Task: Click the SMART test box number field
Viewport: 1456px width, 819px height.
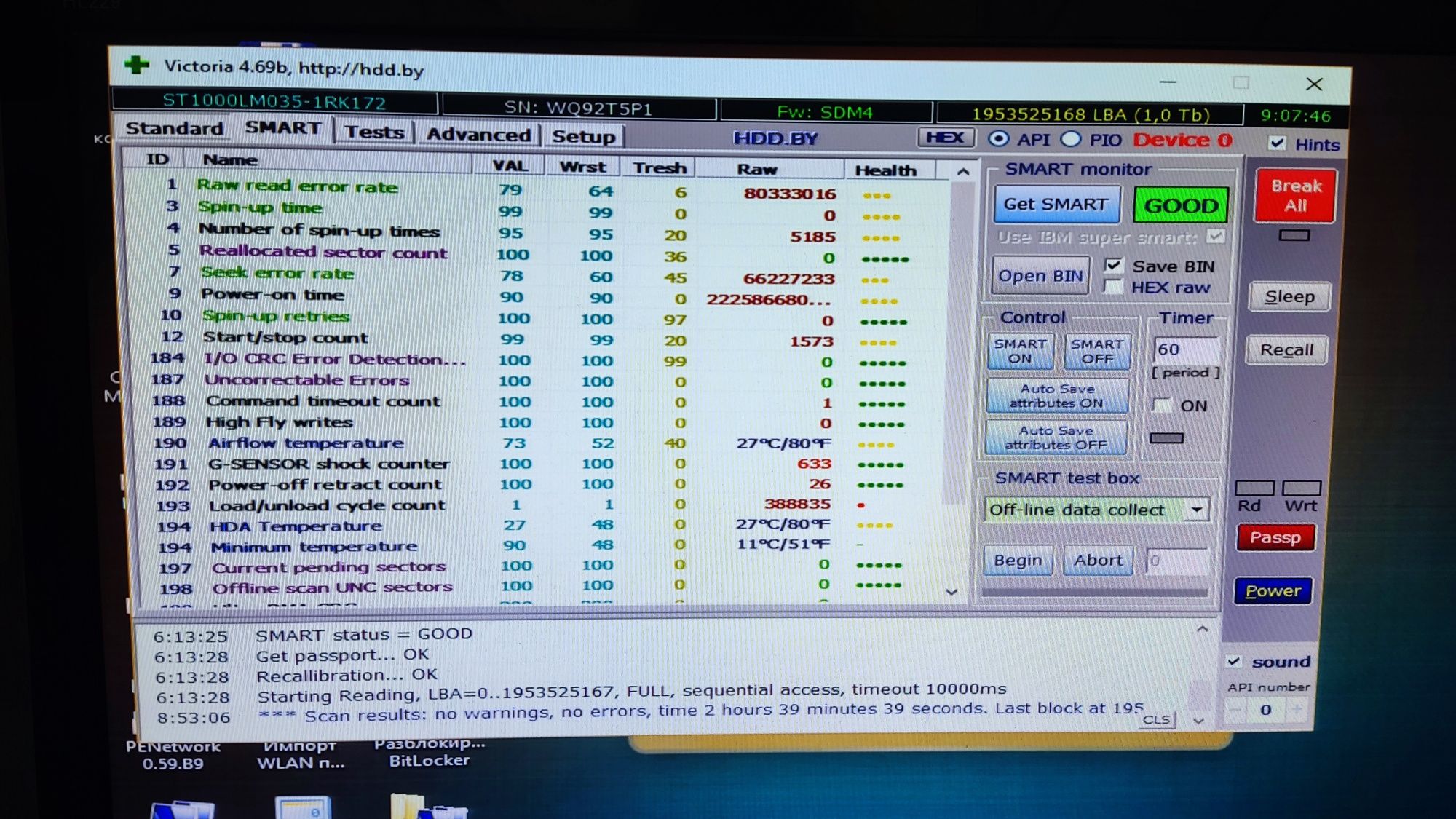Action: [1176, 561]
